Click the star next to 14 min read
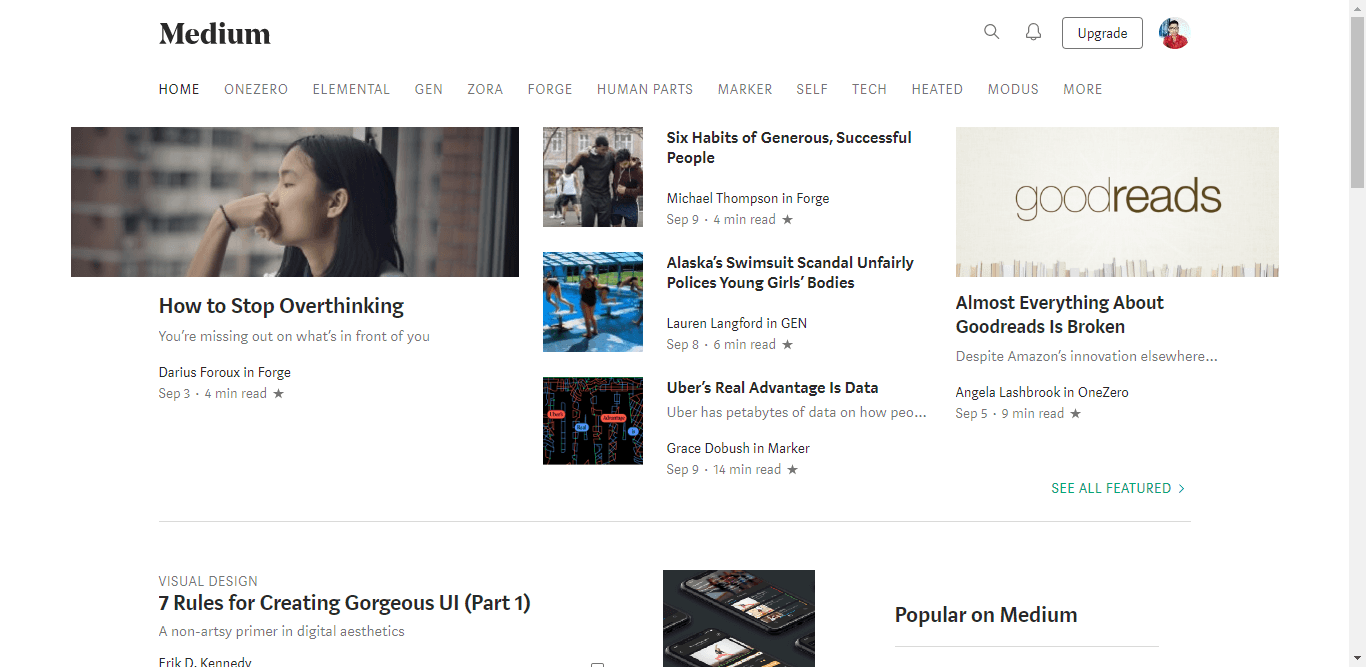 pyautogui.click(x=793, y=470)
